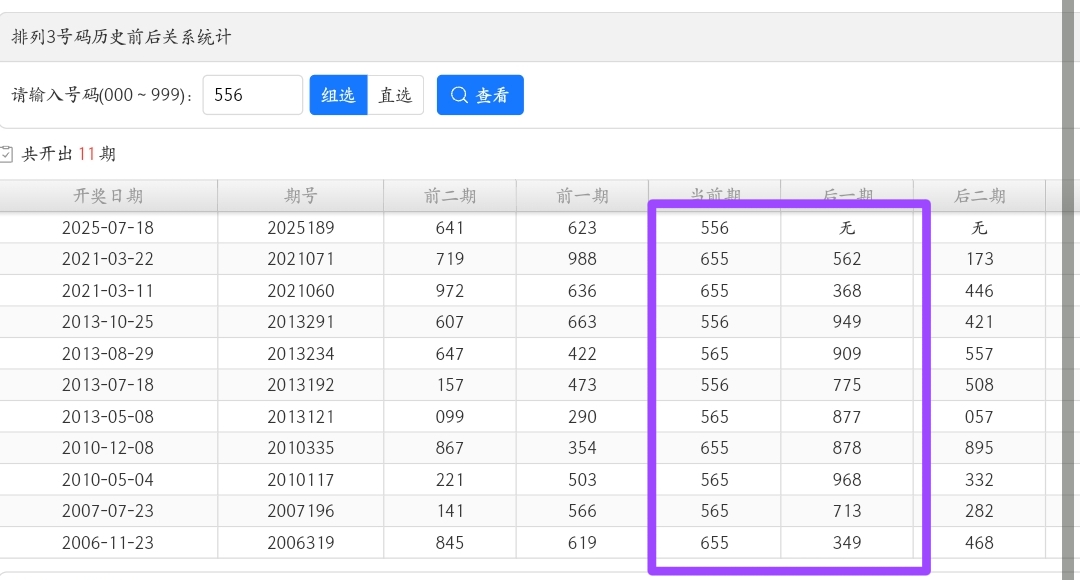Click value 968 in the 2010117 row

[847, 479]
